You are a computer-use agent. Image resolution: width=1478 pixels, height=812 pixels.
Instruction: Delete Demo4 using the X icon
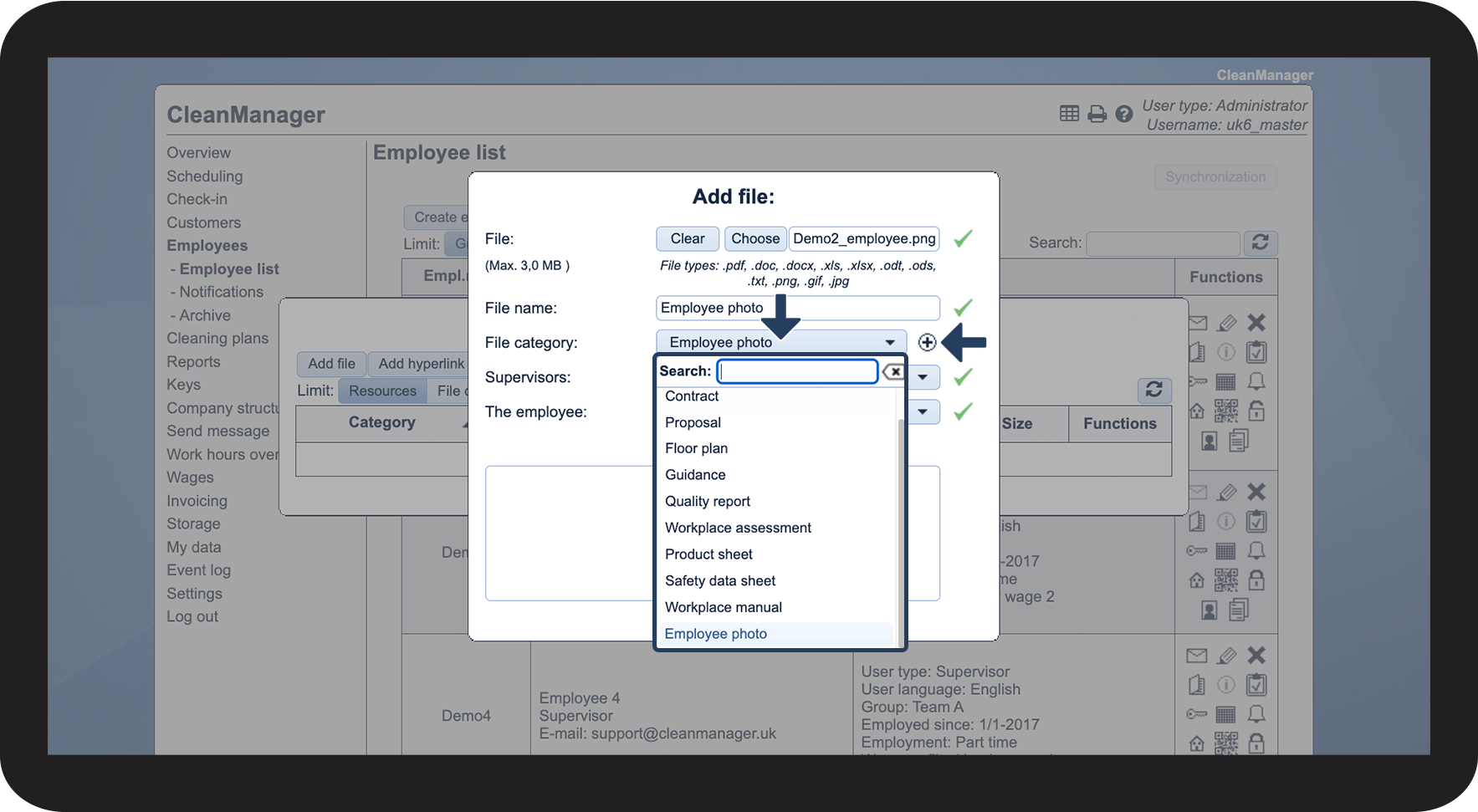point(1256,656)
